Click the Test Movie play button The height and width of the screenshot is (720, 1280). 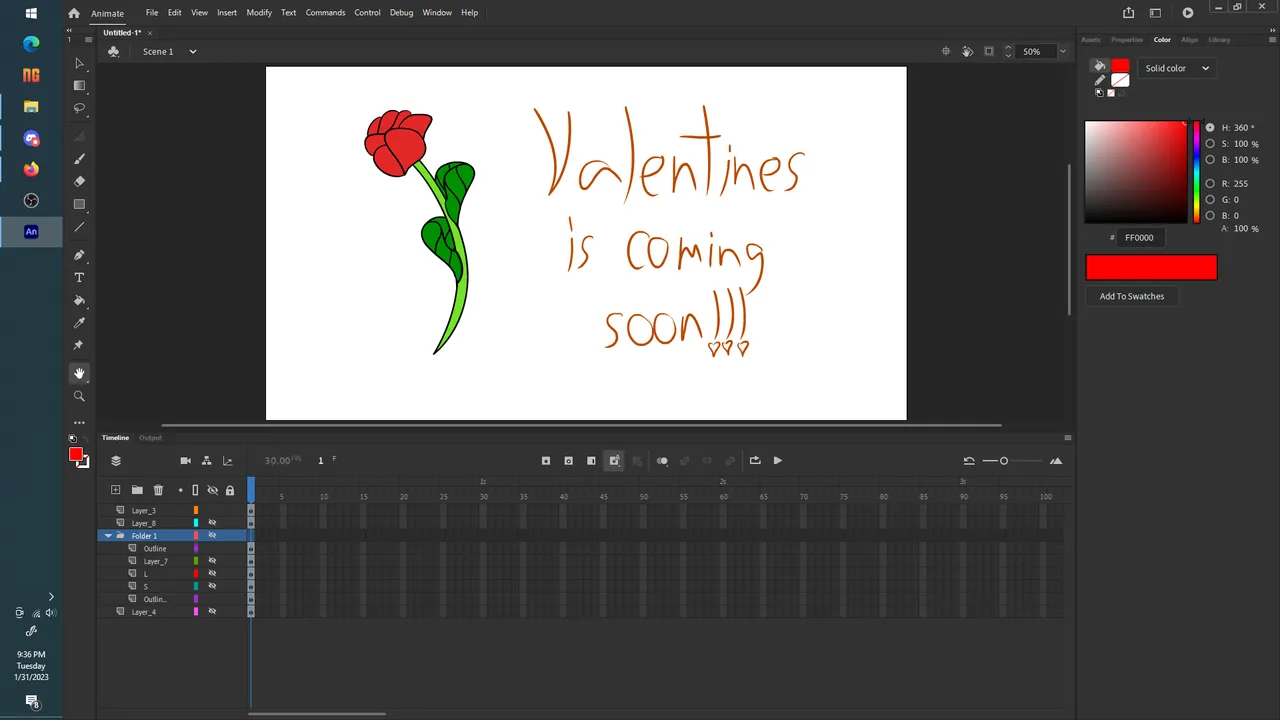click(x=1187, y=13)
